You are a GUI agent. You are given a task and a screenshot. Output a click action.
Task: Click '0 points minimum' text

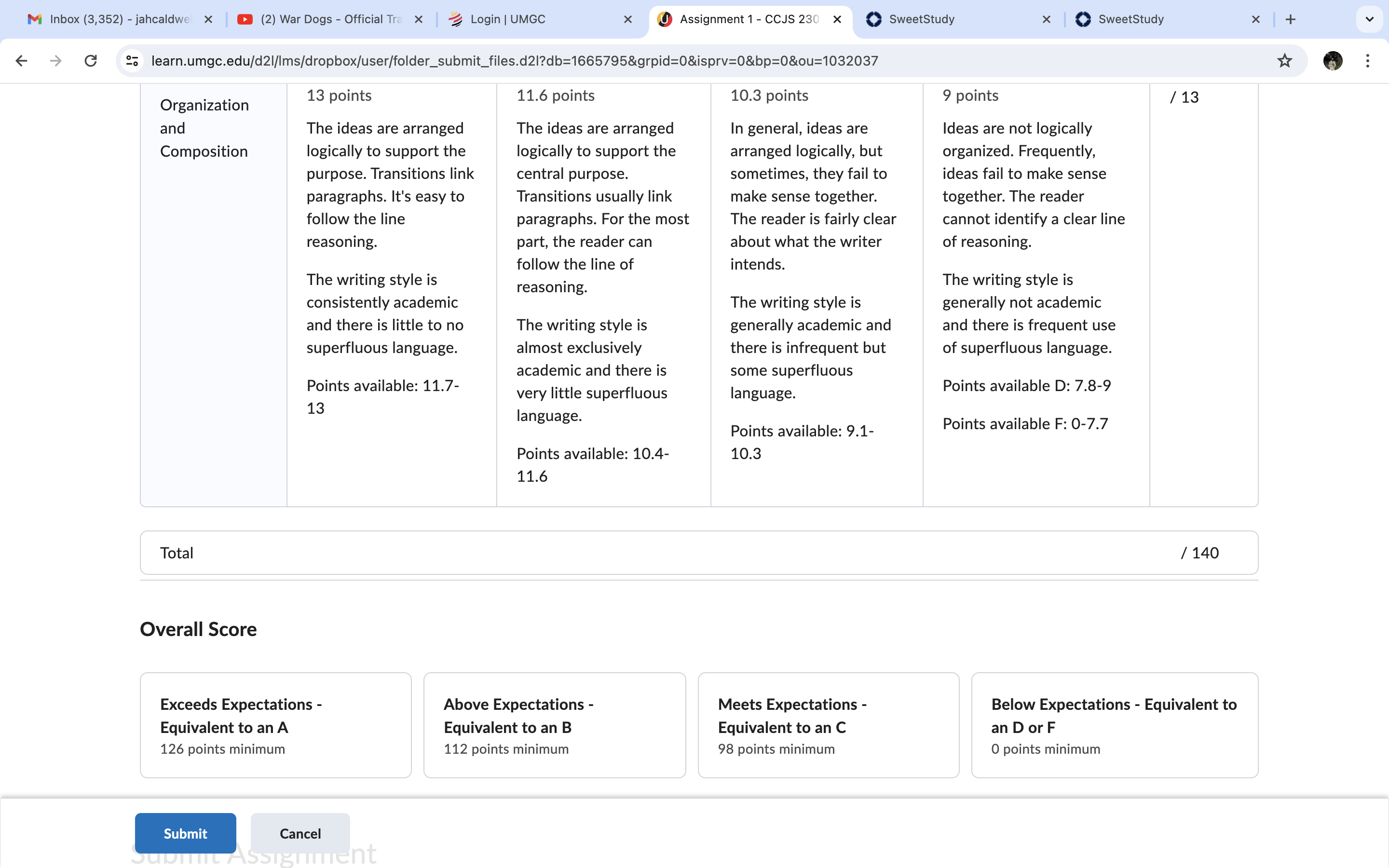[1046, 748]
